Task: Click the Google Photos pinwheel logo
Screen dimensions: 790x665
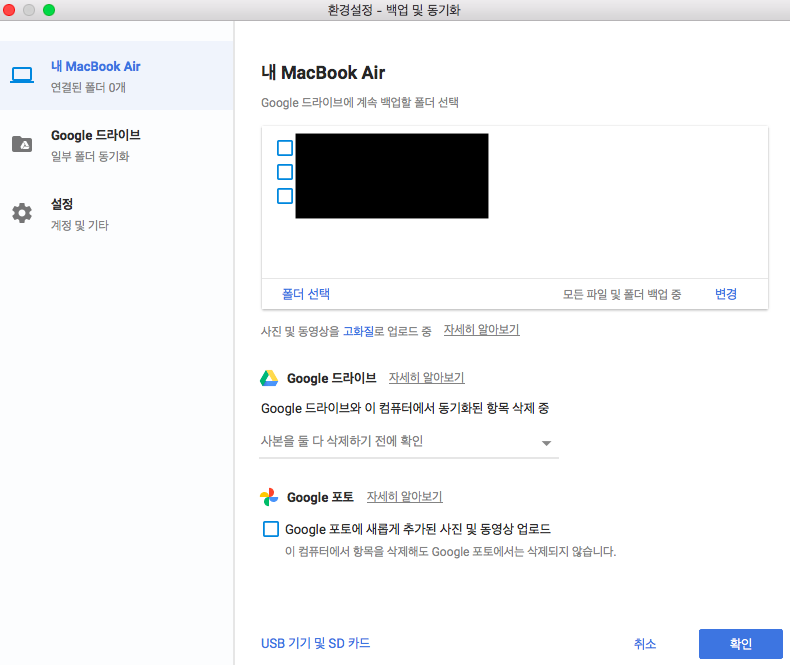Action: 269,497
